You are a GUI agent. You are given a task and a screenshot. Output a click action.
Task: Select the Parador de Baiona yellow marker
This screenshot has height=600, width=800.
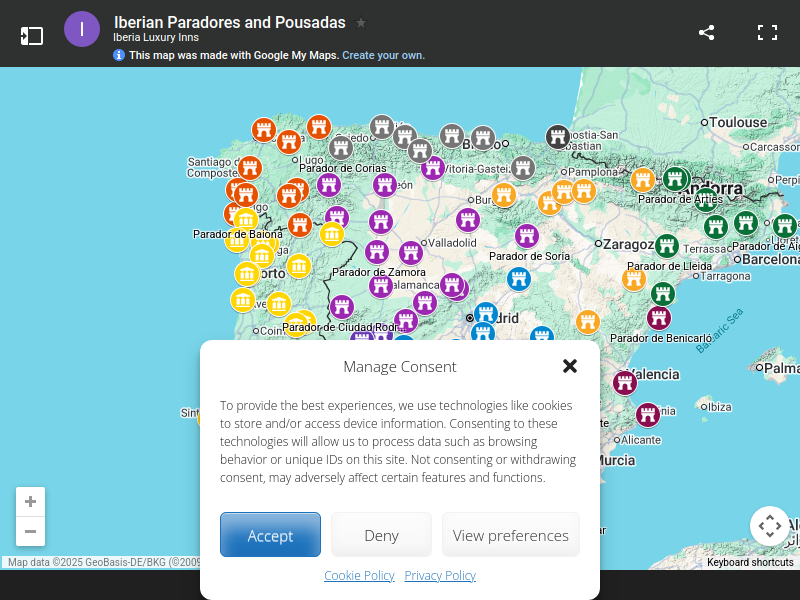tap(246, 217)
